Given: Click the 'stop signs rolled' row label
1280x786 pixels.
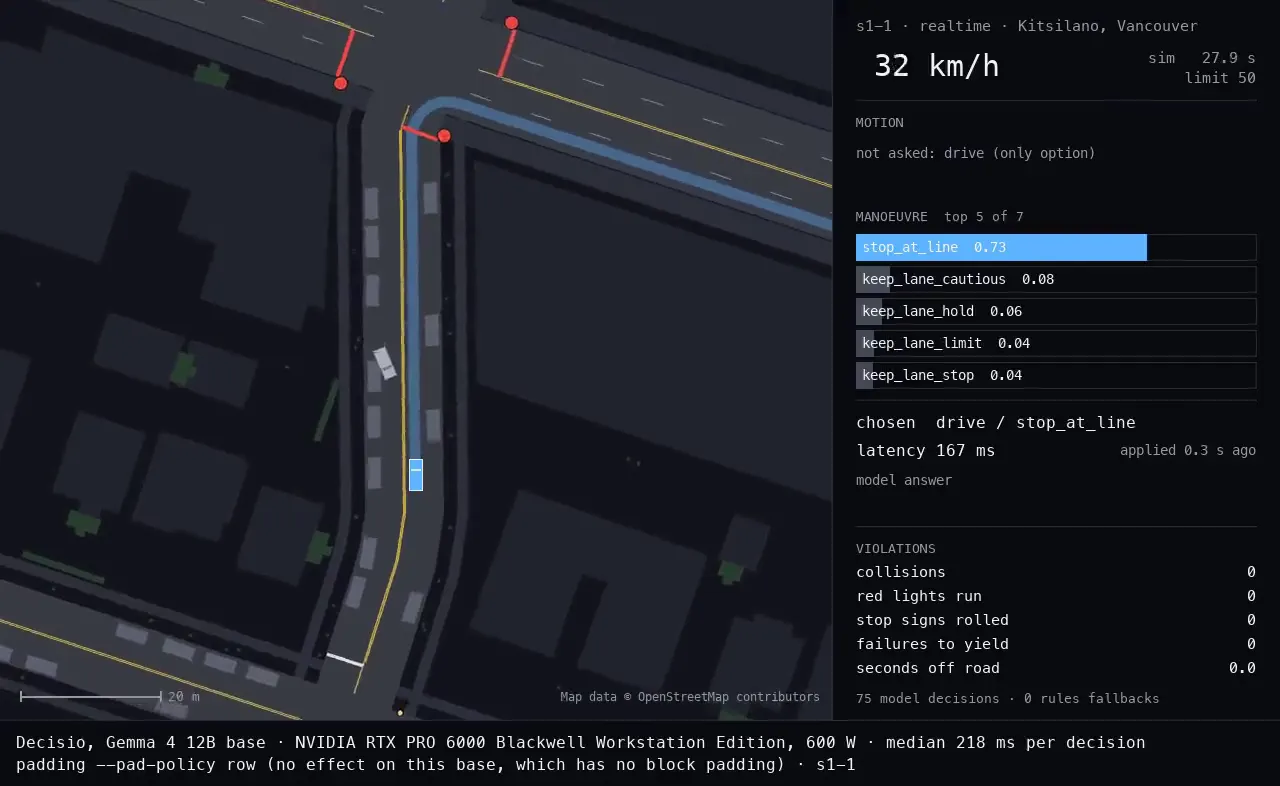Looking at the screenshot, I should coord(932,620).
